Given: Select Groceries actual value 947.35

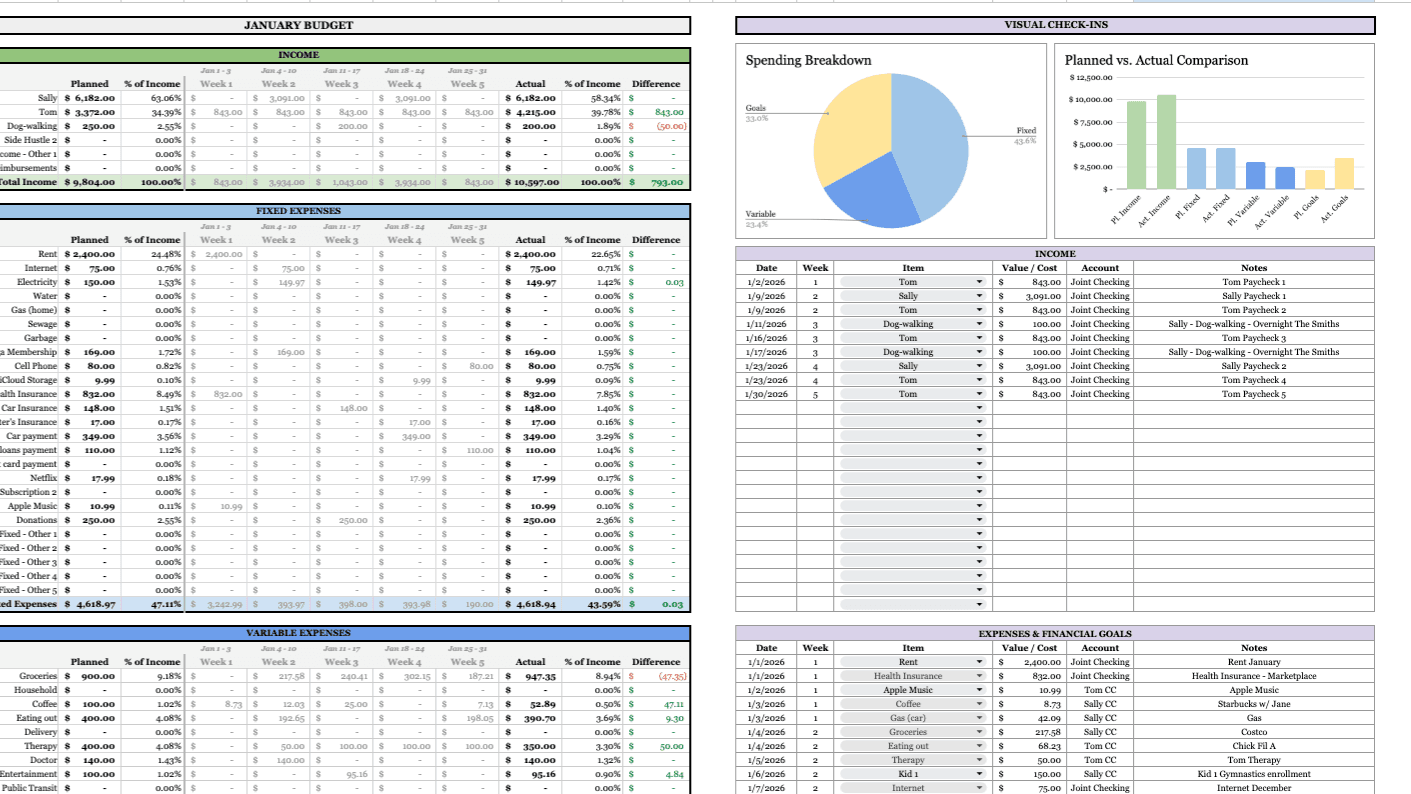Looking at the screenshot, I should tap(528, 676).
